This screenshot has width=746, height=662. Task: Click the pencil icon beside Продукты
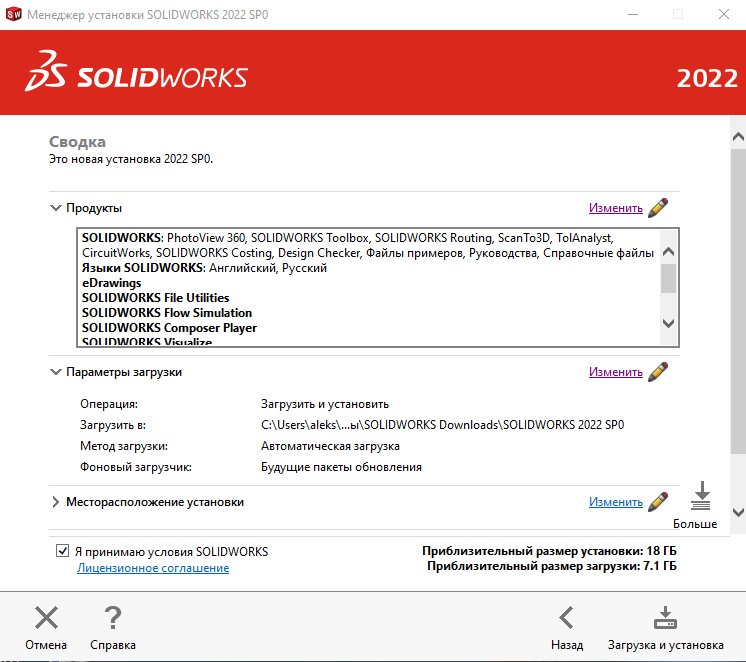(658, 208)
